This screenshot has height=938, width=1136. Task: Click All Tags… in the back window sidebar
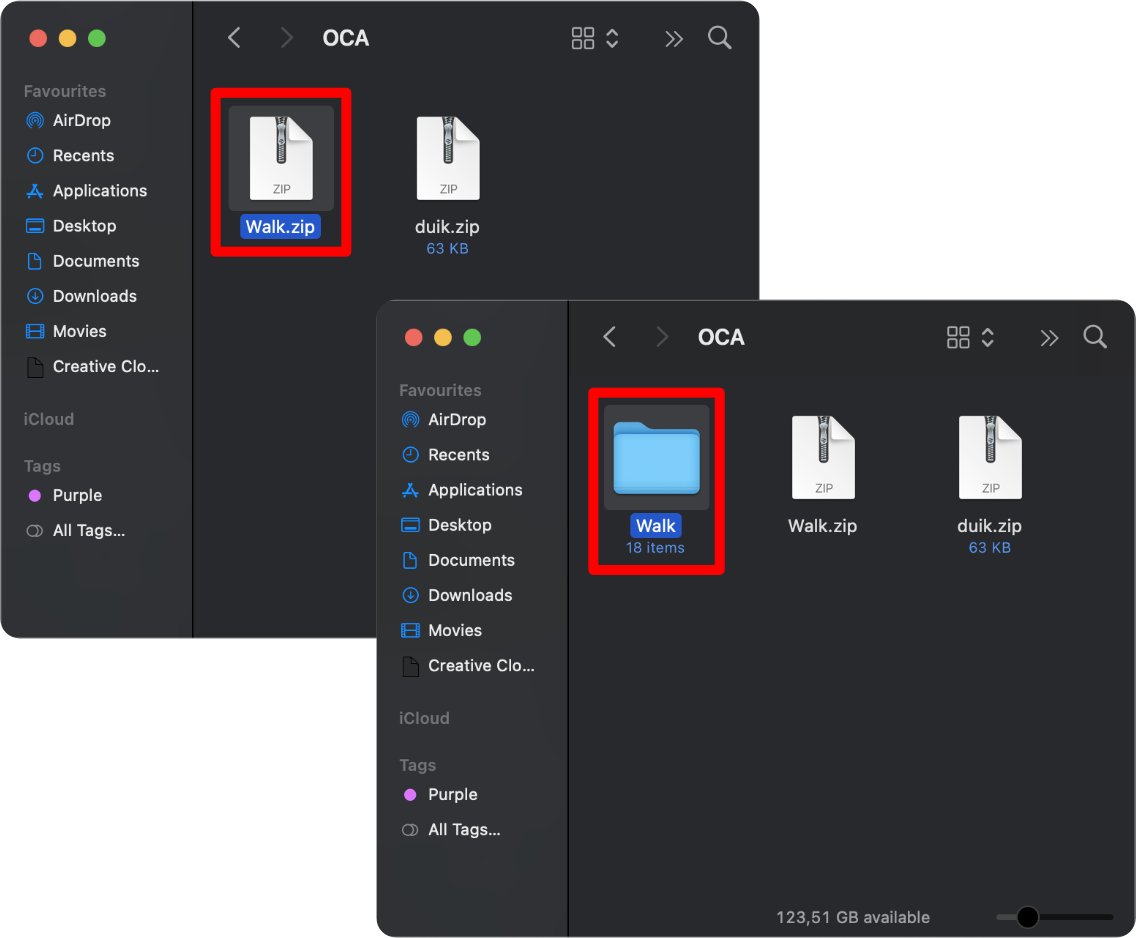click(x=88, y=530)
